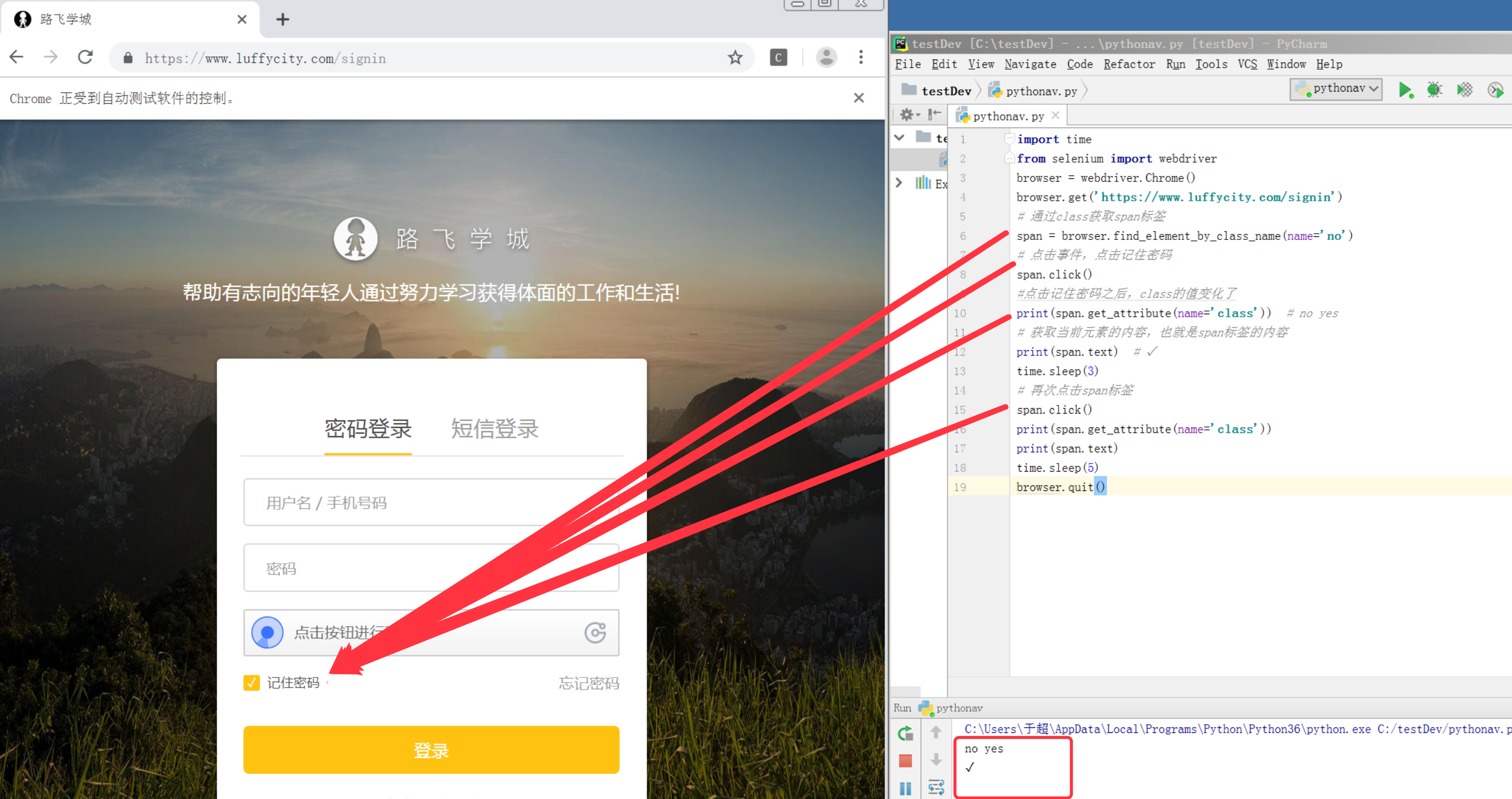This screenshot has width=1512, height=799.
Task: Toggle code fold marker at import time line
Action: [1009, 139]
